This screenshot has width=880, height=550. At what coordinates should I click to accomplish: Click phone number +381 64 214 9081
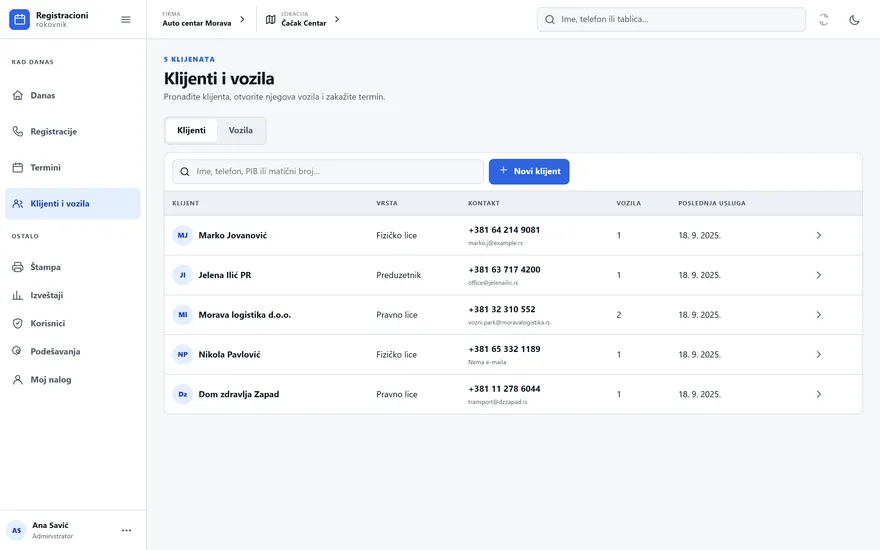pos(504,230)
